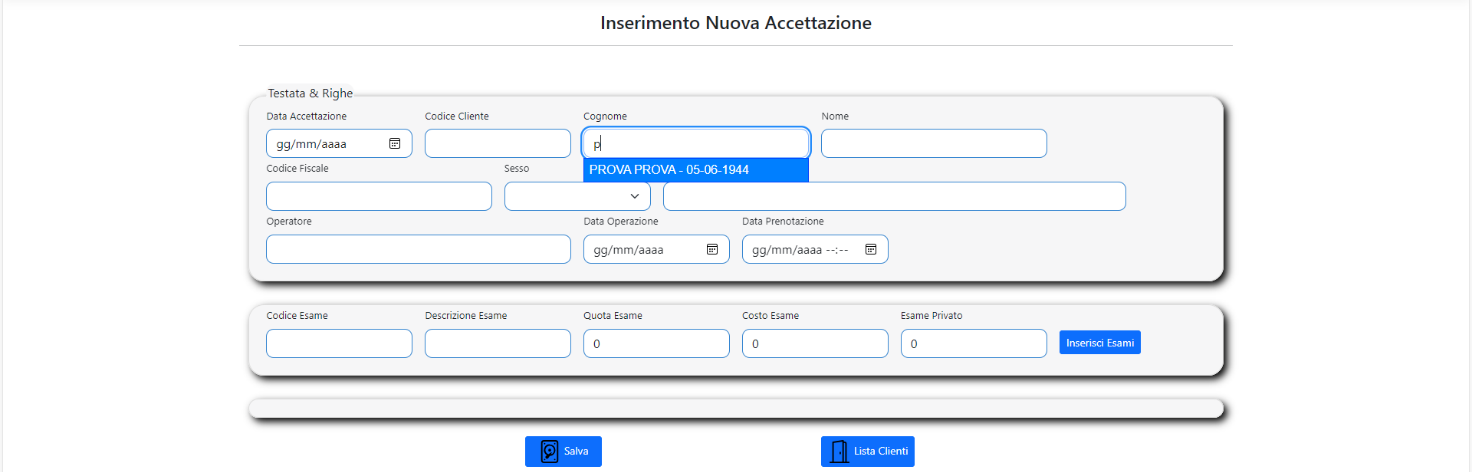The height and width of the screenshot is (472, 1472).
Task: Click the Operatore input field
Action: tap(418, 249)
